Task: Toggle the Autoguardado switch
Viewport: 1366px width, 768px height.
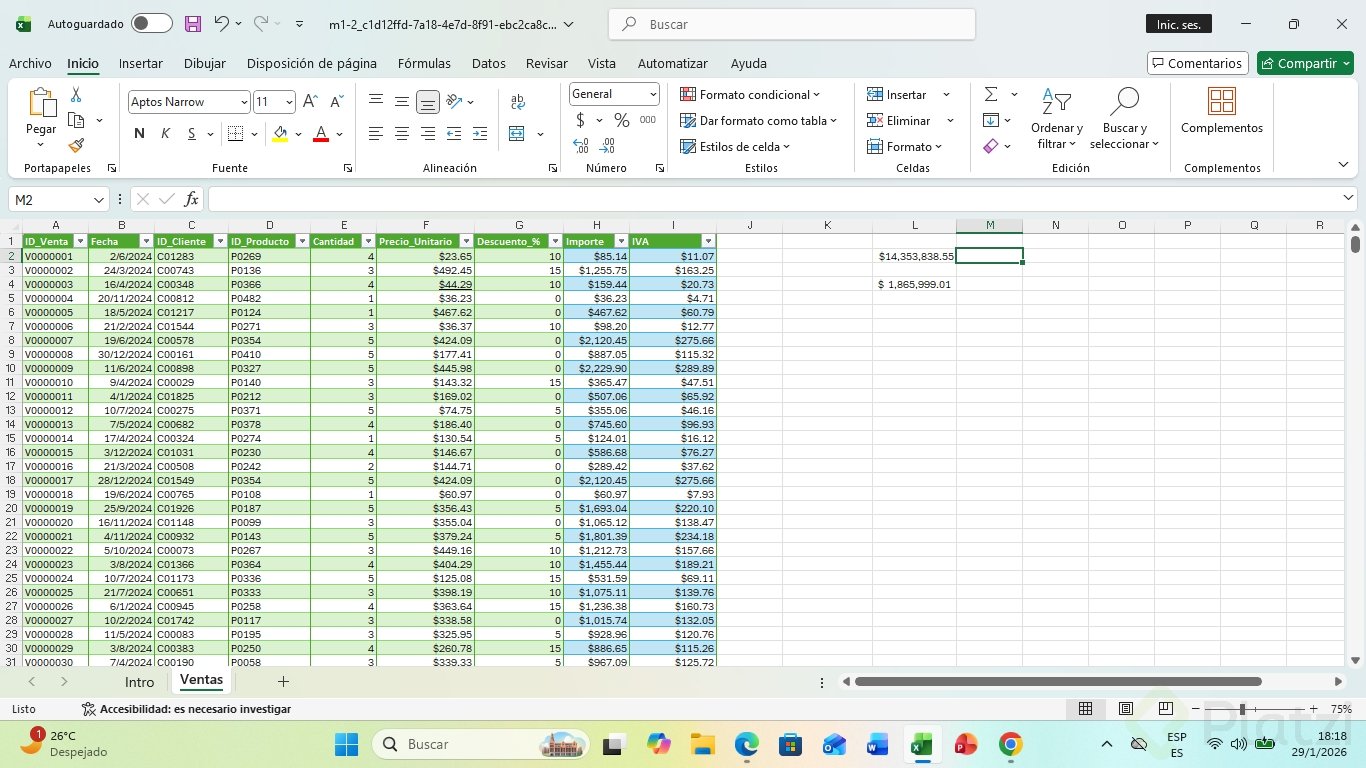Action: (x=151, y=24)
